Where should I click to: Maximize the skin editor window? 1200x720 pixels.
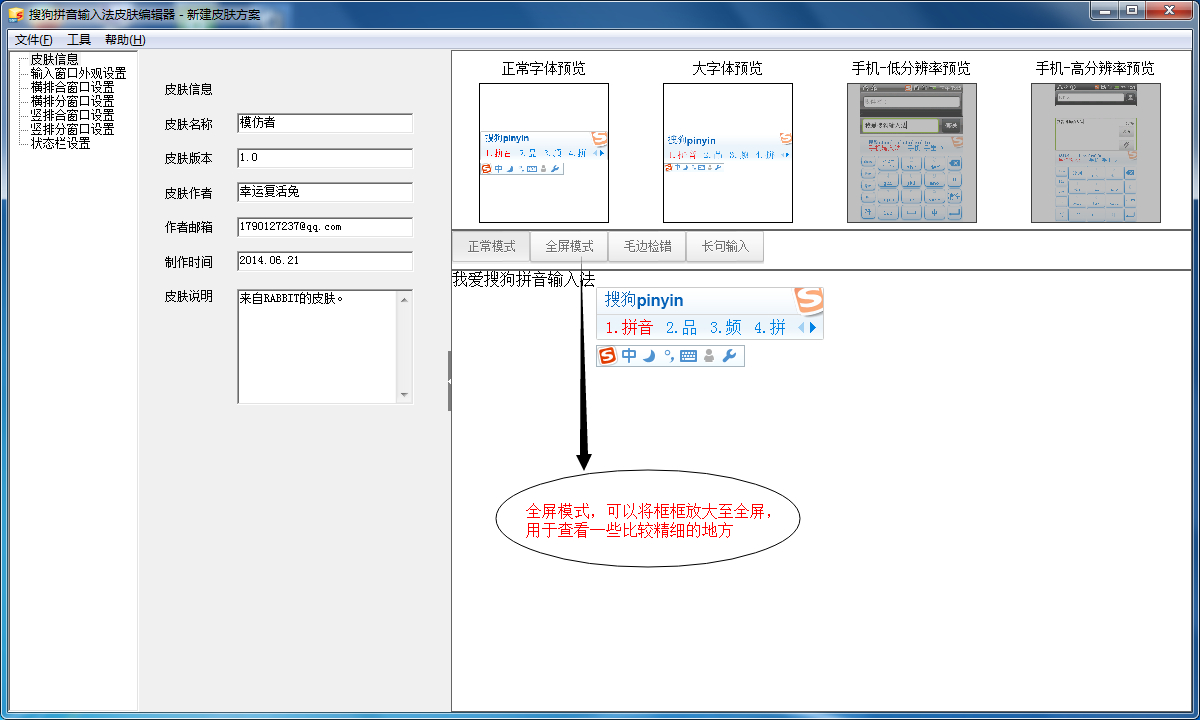(1132, 10)
